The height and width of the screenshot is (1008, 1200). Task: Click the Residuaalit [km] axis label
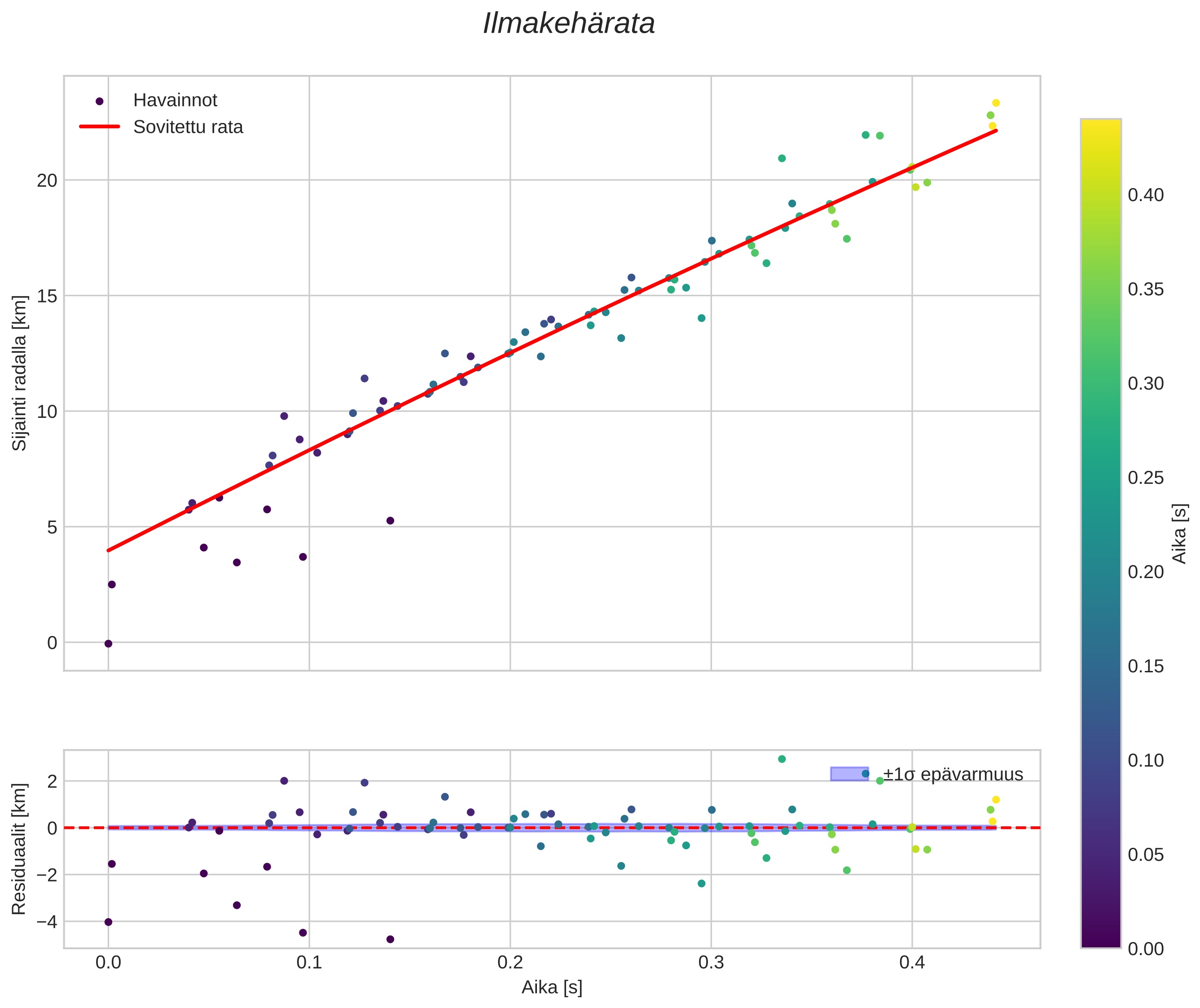(19, 849)
